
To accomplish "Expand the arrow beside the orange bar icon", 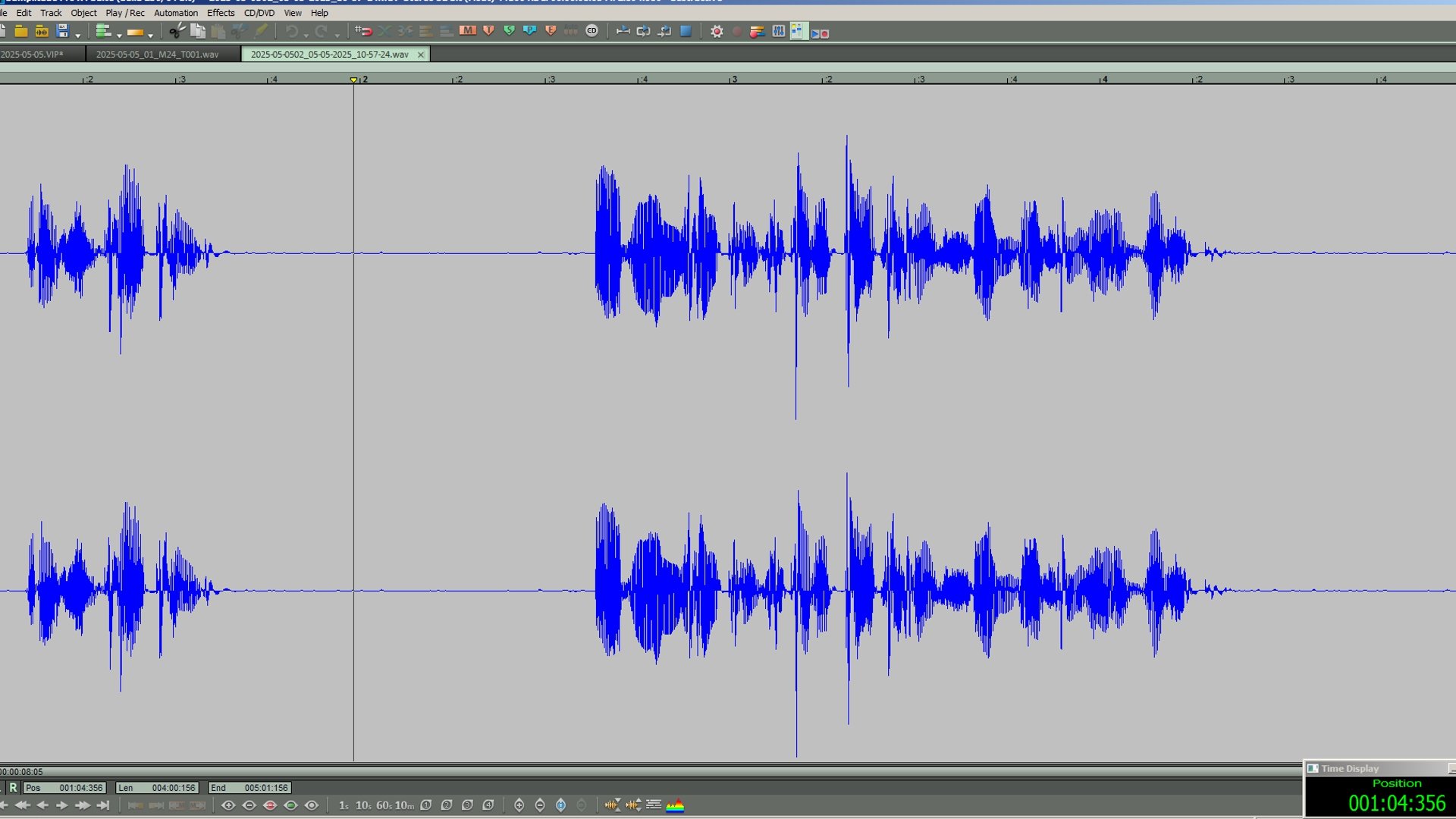I will click(x=150, y=35).
